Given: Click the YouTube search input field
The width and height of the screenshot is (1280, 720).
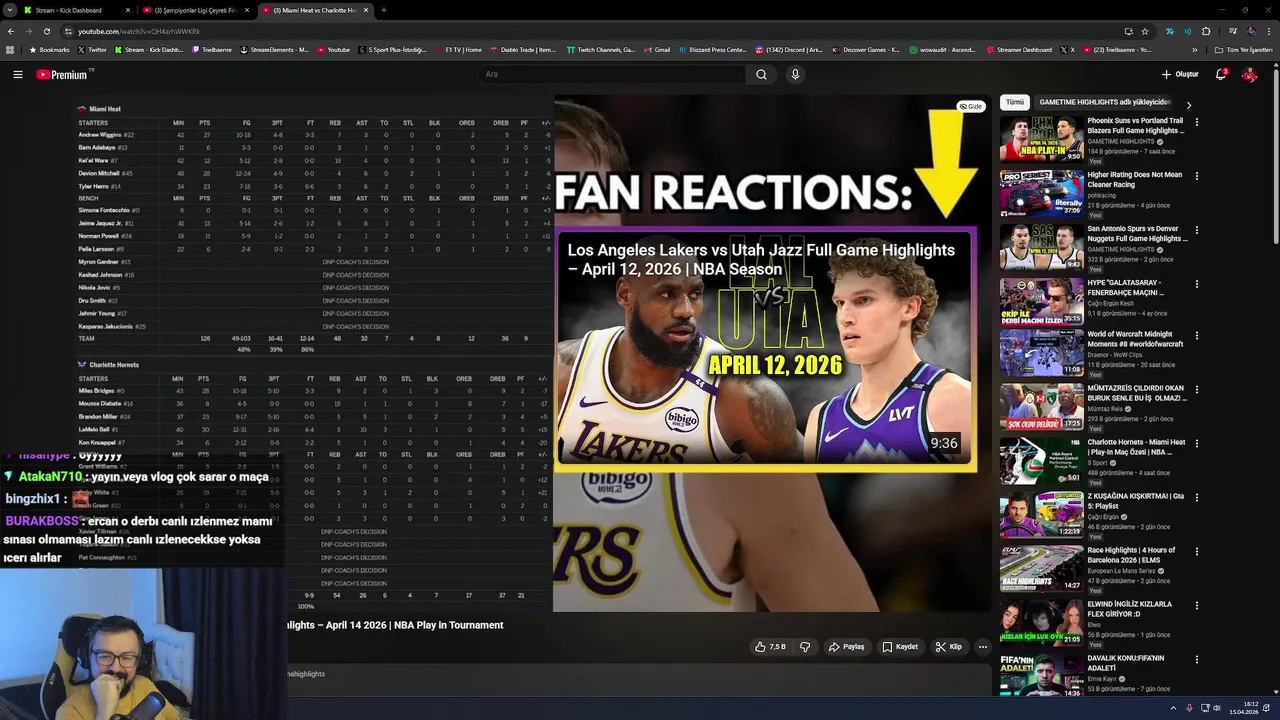Looking at the screenshot, I should 612,74.
